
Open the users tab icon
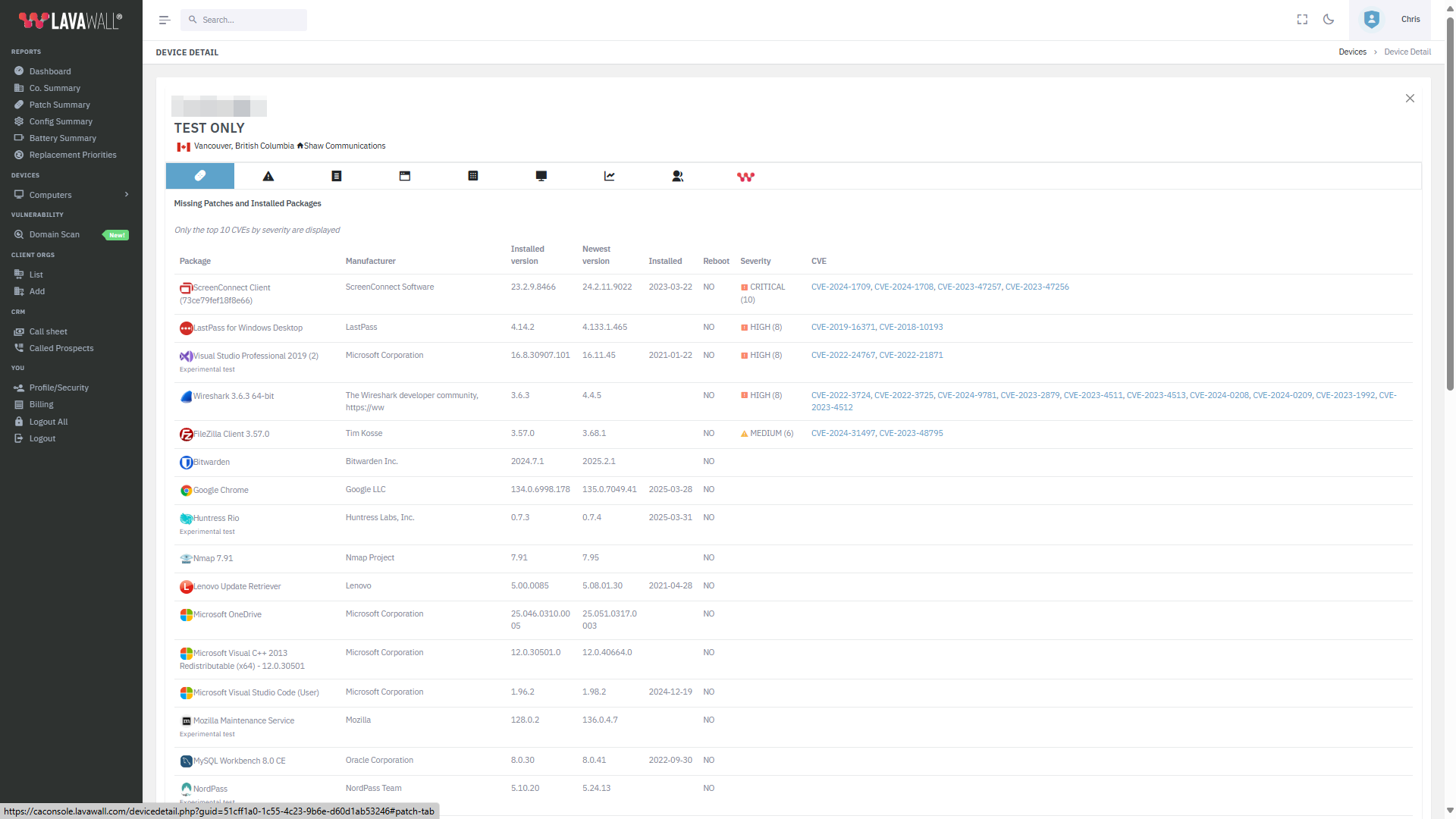(x=677, y=176)
